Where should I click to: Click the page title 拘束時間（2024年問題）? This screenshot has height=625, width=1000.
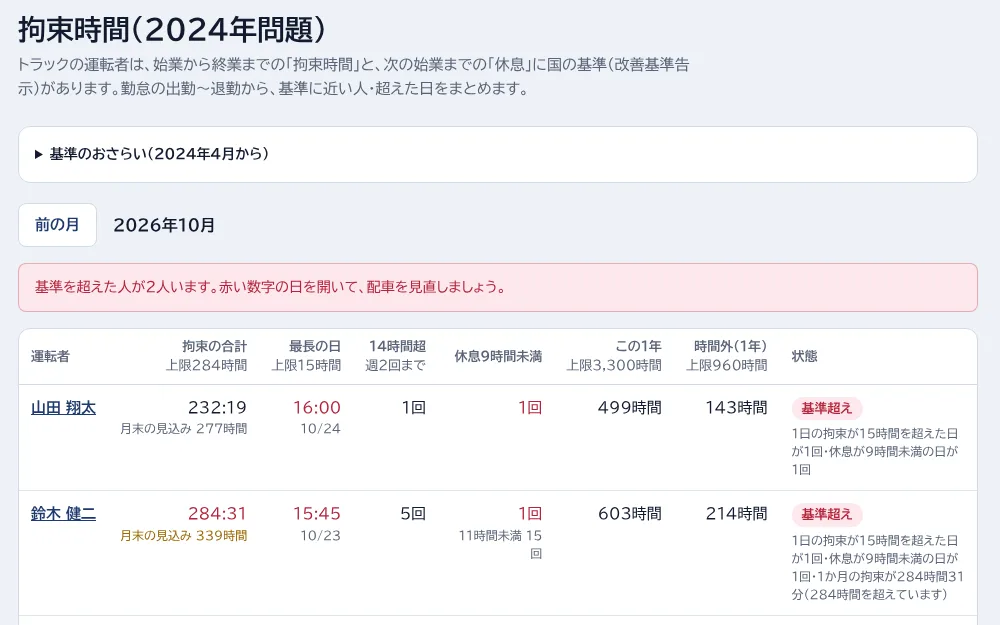click(172, 30)
